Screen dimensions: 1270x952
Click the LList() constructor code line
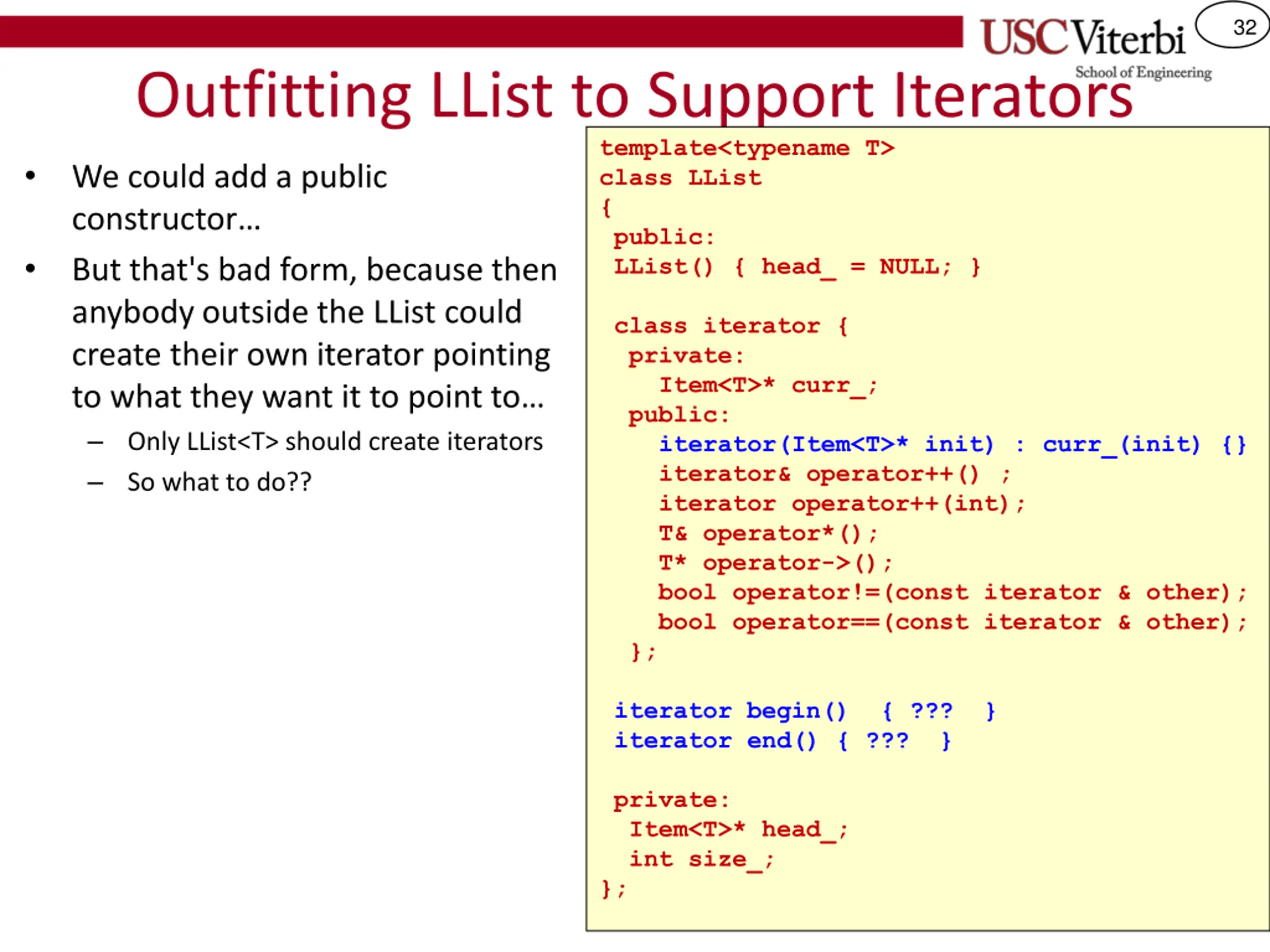click(796, 267)
